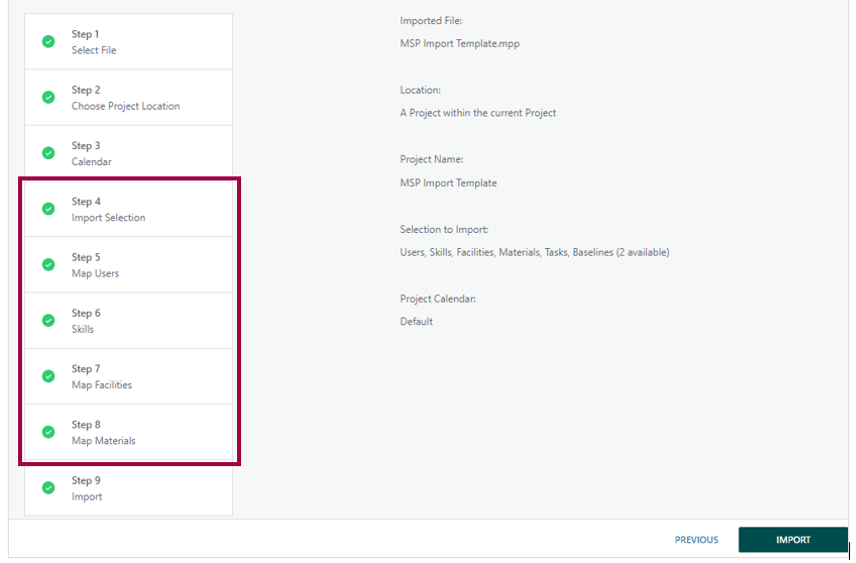Image resolution: width=856 pixels, height=563 pixels.
Task: Go to Step 6 Skills
Action: point(128,320)
